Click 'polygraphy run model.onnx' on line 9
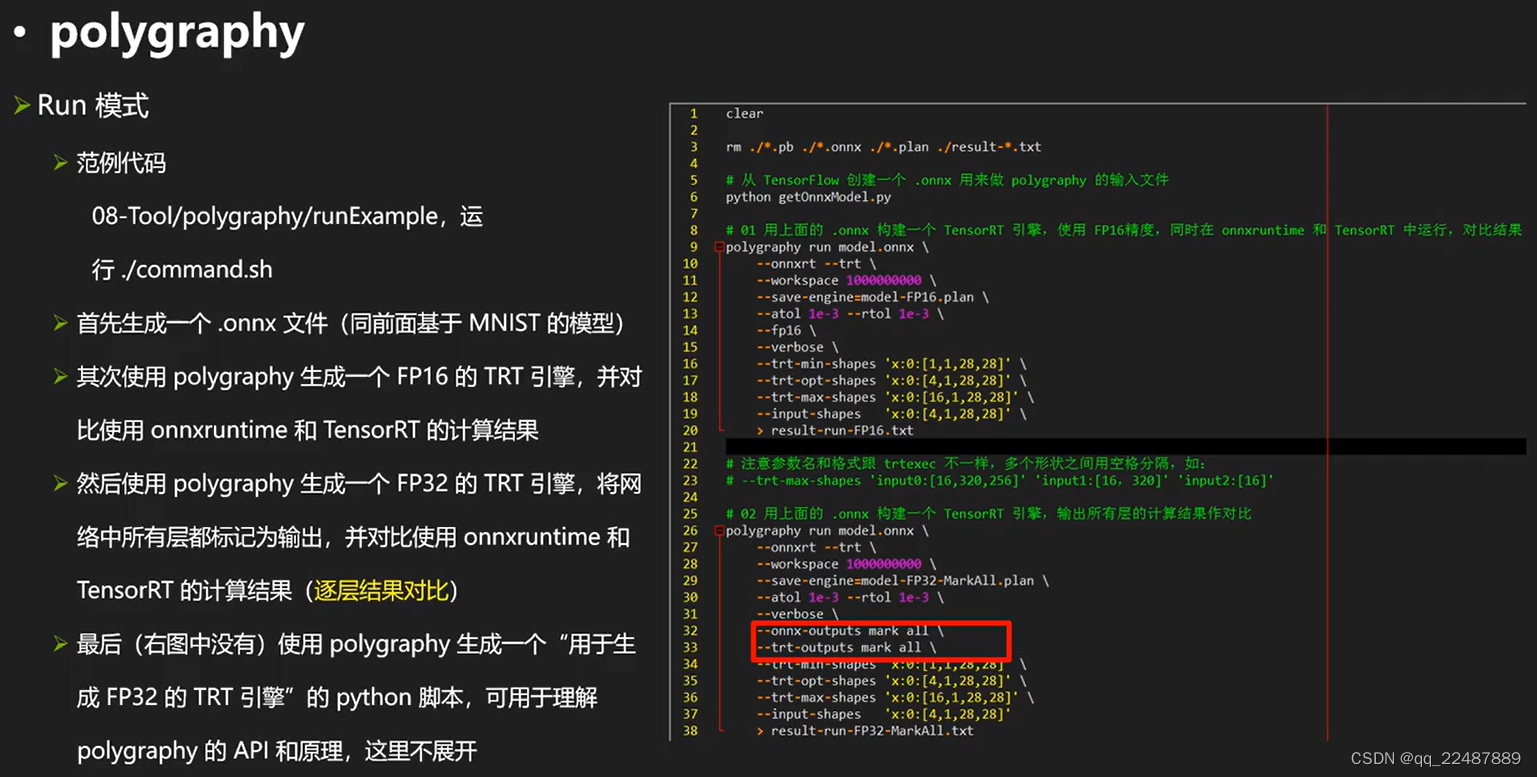1537x777 pixels. (x=827, y=247)
